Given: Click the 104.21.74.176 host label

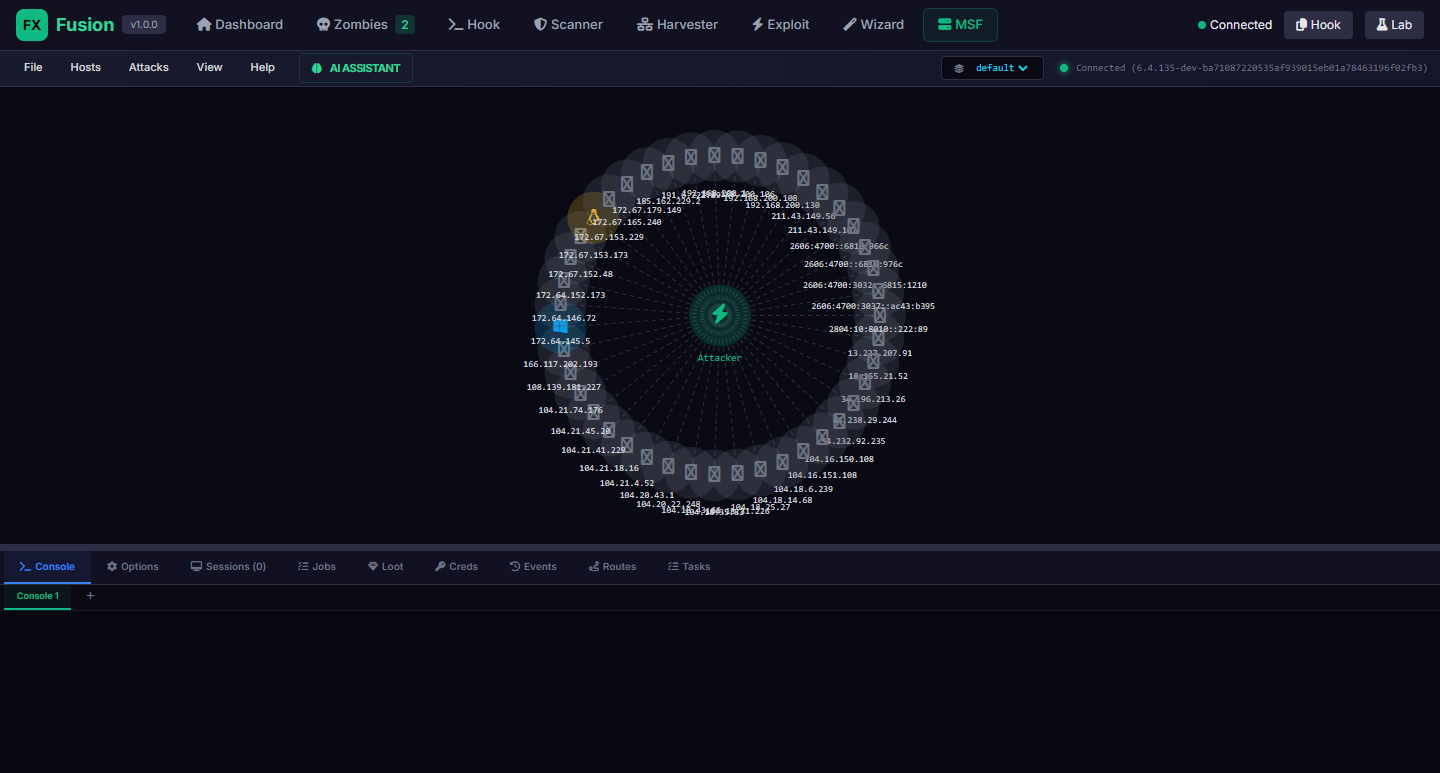Looking at the screenshot, I should 570,410.
